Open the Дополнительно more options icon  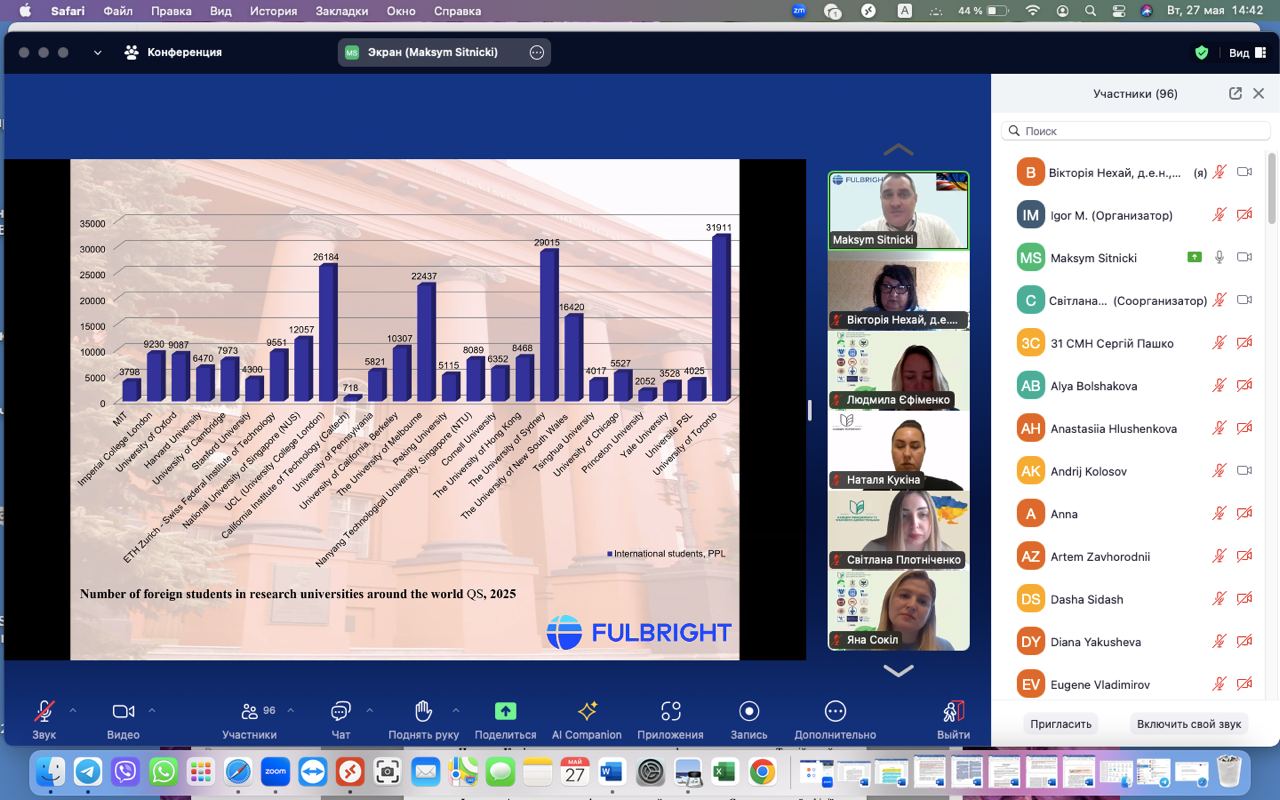(x=835, y=711)
